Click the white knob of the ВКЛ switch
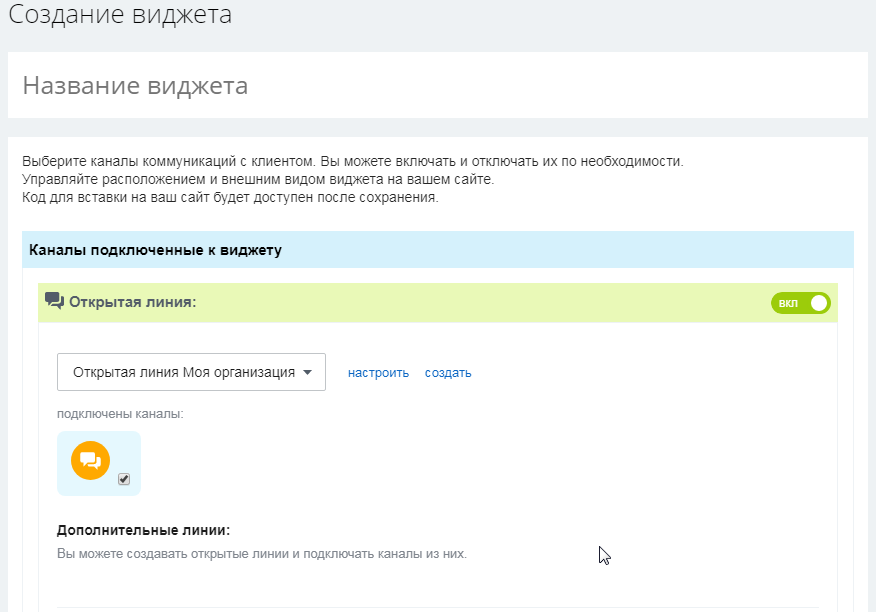Screen dimensions: 876x612 point(818,303)
